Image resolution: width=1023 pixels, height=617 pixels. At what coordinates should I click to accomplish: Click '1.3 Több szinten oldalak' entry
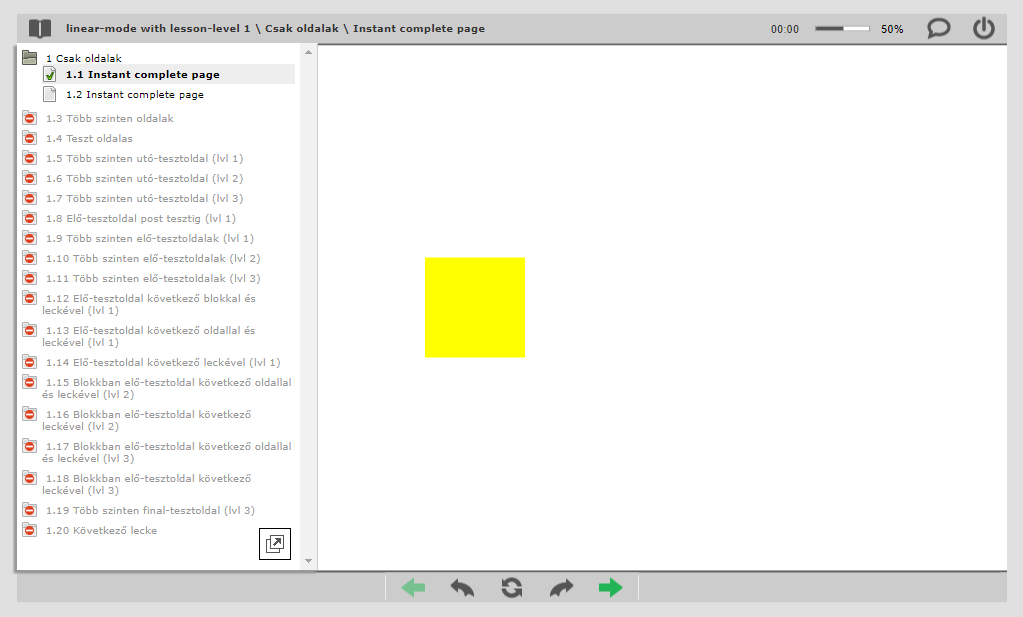(x=109, y=119)
